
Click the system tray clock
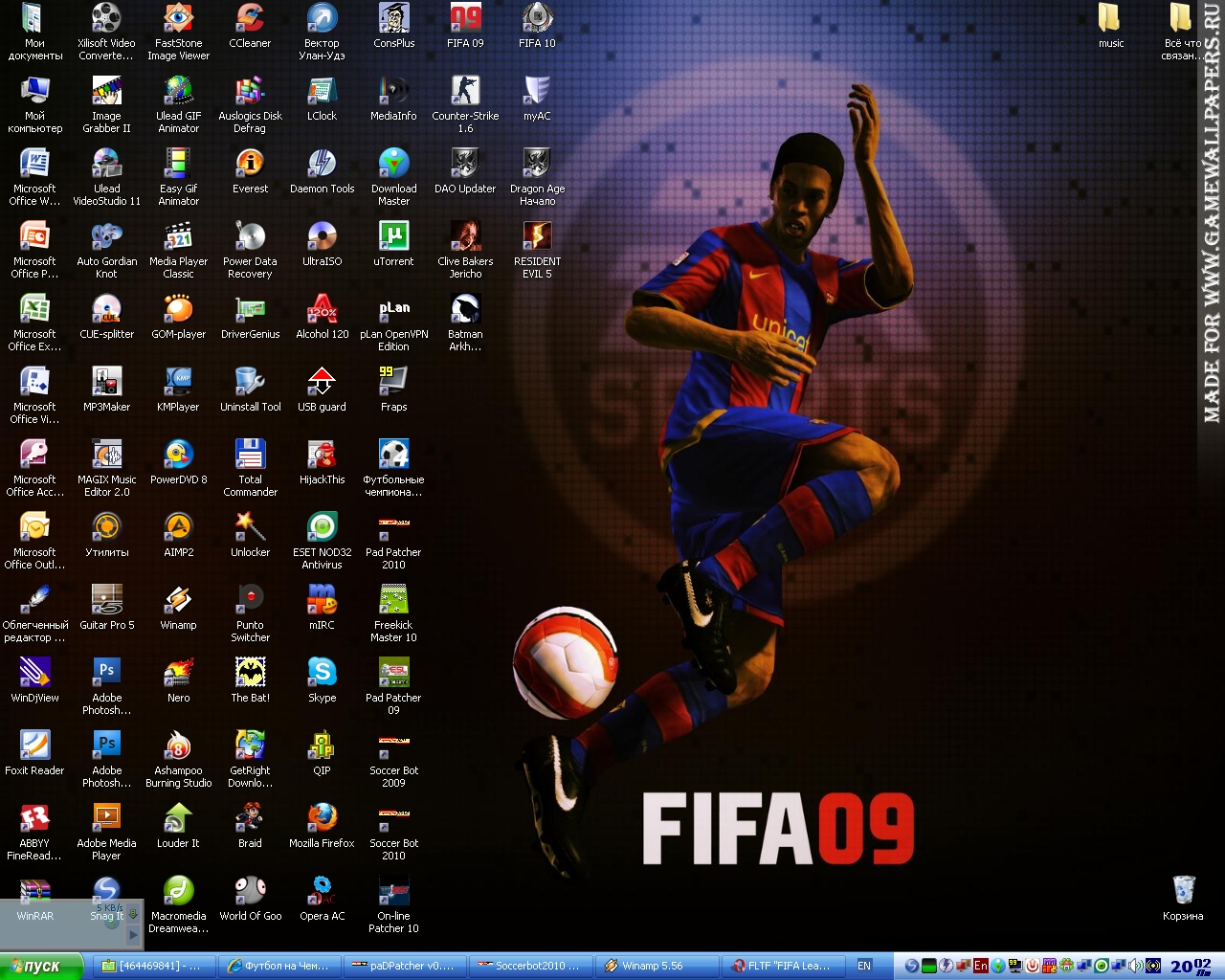pyautogui.click(x=1192, y=967)
